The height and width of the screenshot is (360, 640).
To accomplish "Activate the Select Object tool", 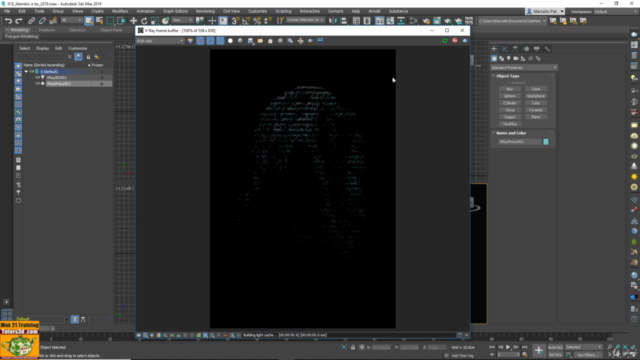I will pyautogui.click(x=89, y=21).
